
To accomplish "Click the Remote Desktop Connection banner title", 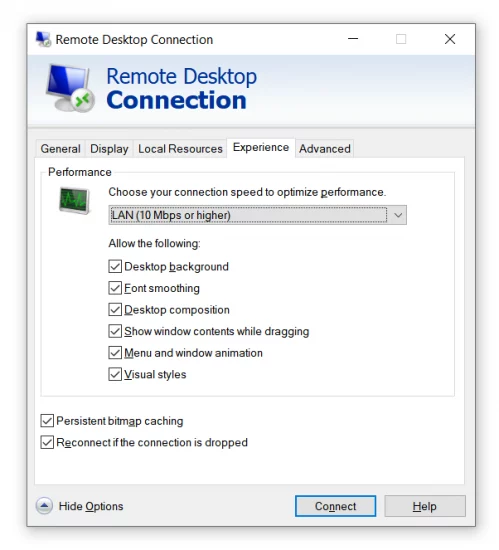I will tap(181, 88).
